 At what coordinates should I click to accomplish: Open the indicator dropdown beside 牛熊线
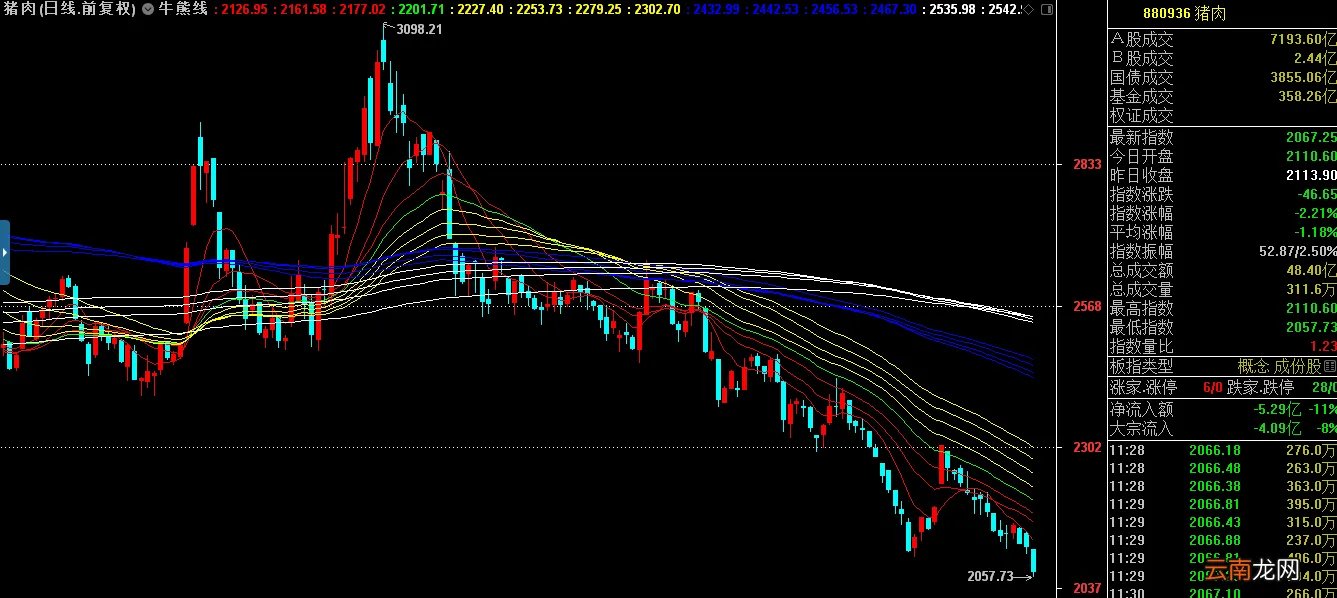tap(148, 9)
